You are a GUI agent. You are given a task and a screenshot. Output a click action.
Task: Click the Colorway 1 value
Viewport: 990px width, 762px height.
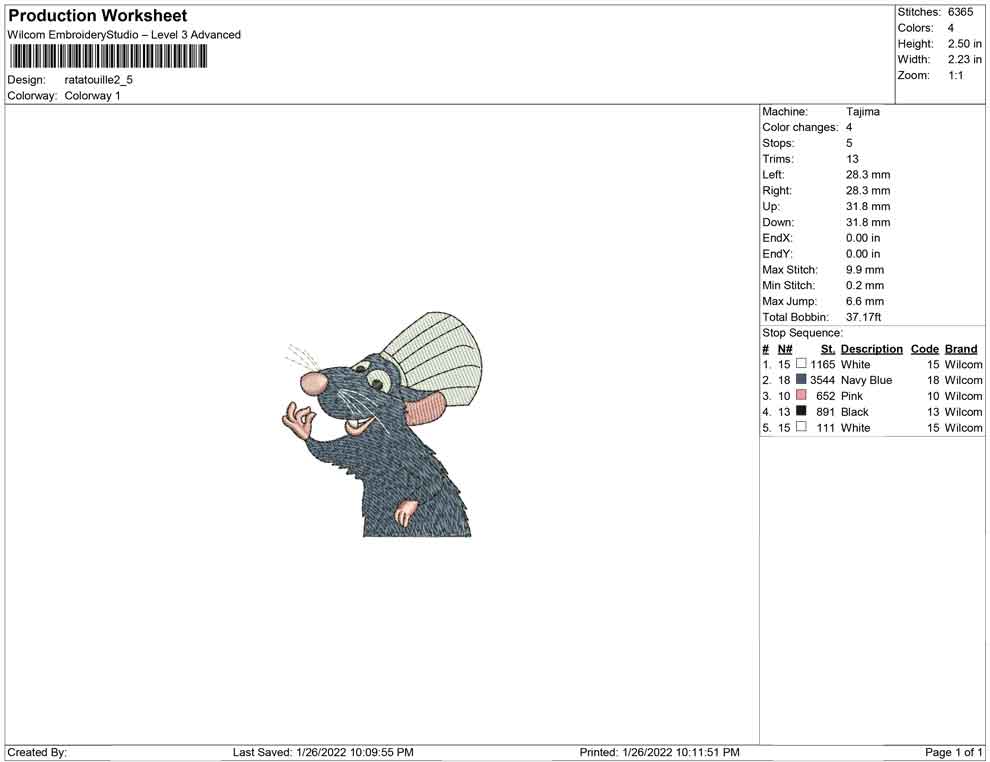tap(92, 96)
